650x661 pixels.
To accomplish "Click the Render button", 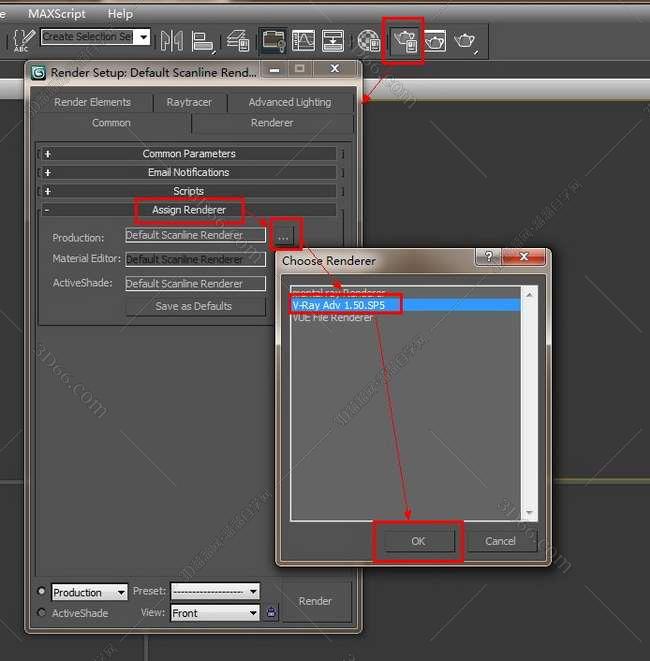I will [x=315, y=601].
